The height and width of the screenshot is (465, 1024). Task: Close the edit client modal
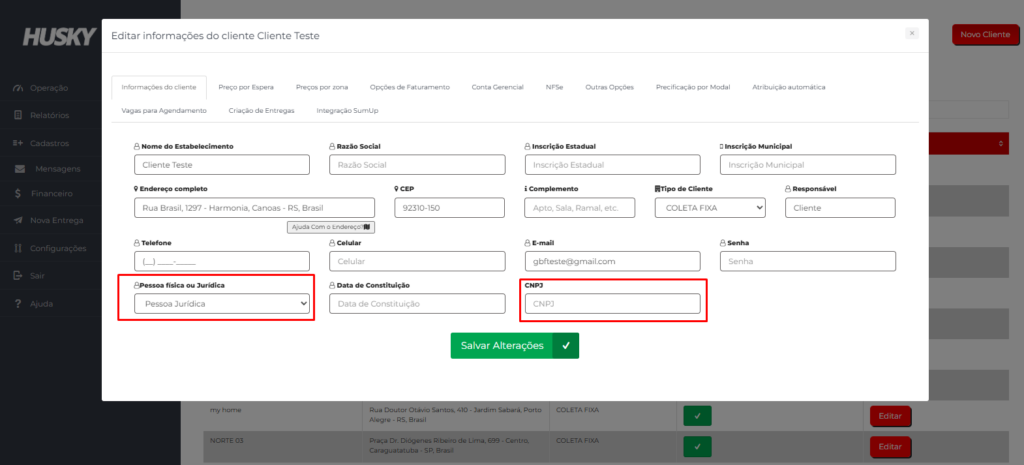click(911, 33)
